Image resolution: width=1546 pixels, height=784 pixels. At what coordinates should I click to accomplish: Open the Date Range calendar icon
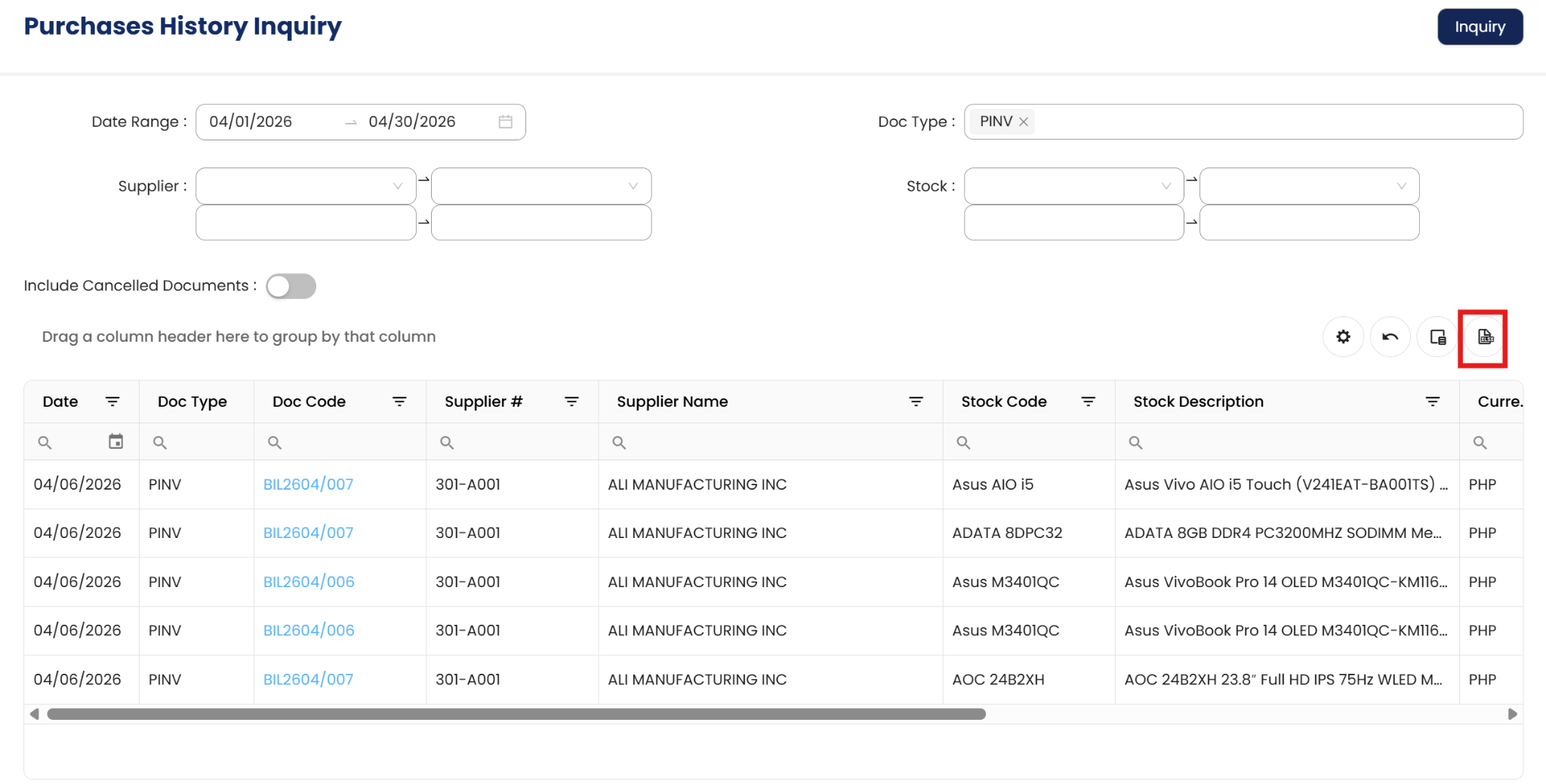click(x=506, y=121)
